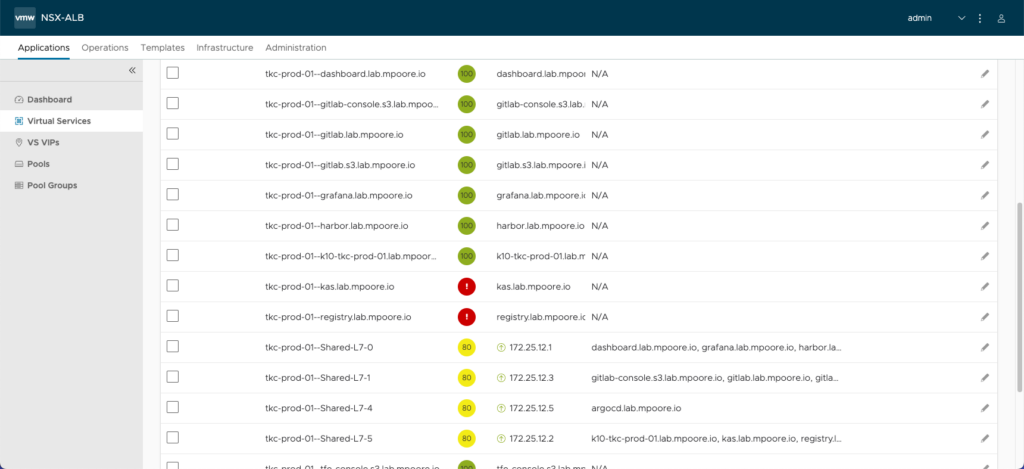Click the argocd.lab.mpoore.io hostname text
The width and height of the screenshot is (1024, 469).
tap(636, 408)
